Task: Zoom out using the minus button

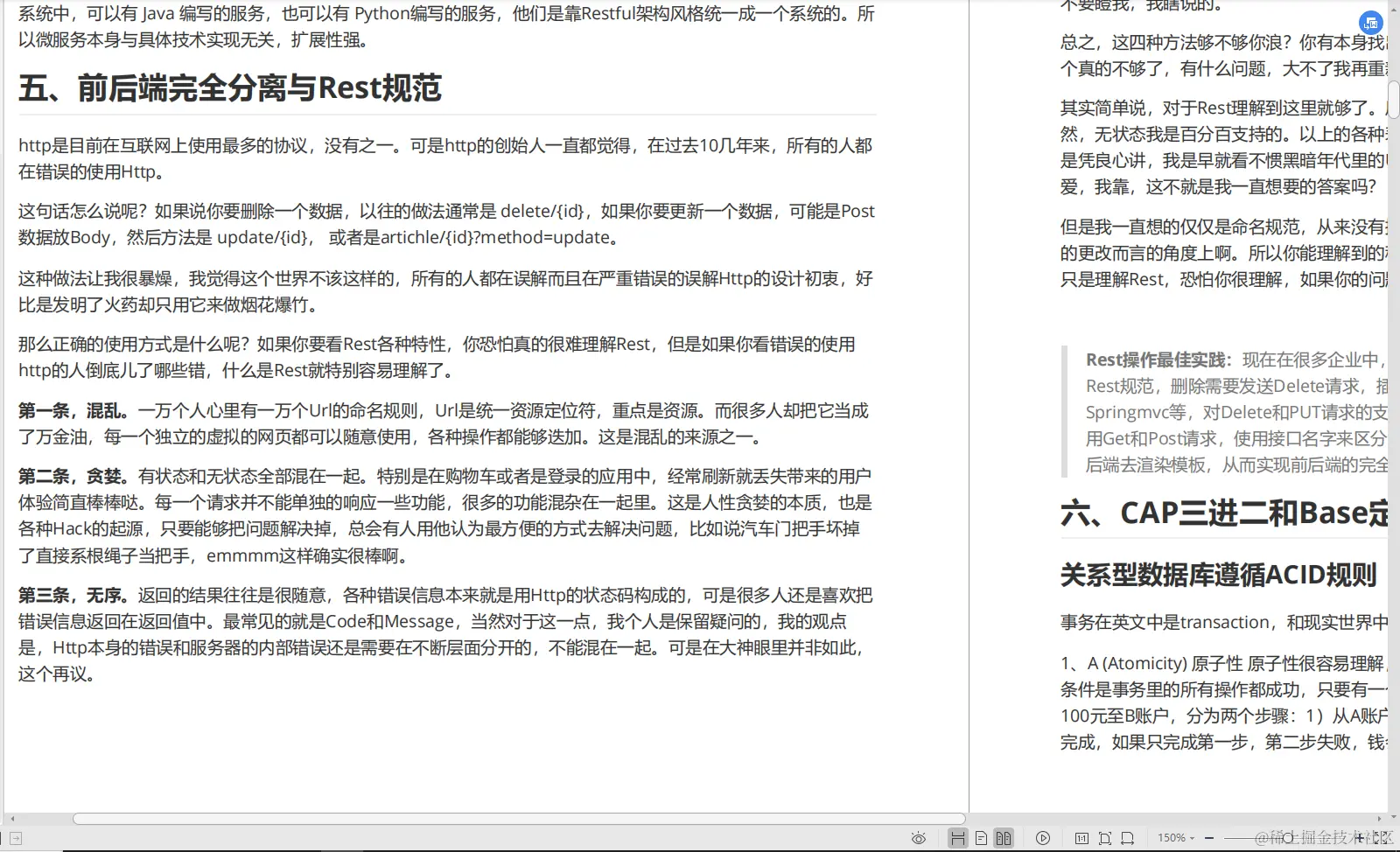Action: pyautogui.click(x=1209, y=838)
